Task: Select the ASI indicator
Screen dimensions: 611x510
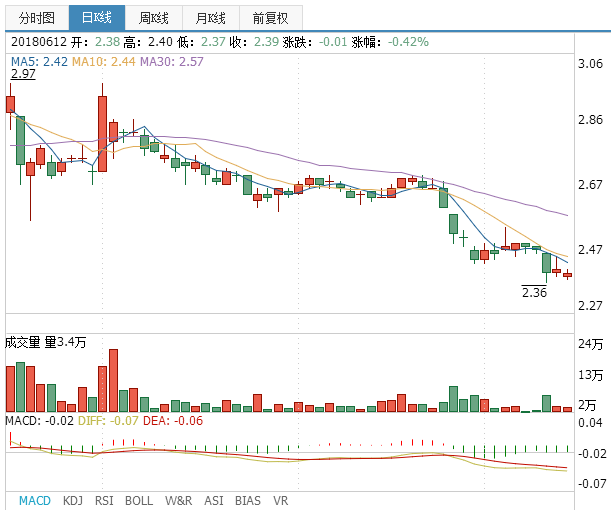Action: pos(214,500)
